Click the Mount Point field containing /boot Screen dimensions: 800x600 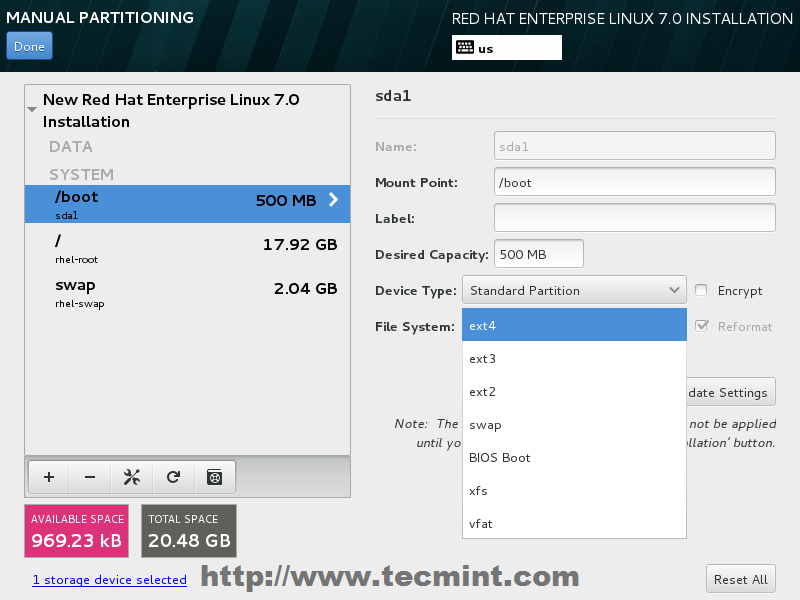[x=635, y=182]
